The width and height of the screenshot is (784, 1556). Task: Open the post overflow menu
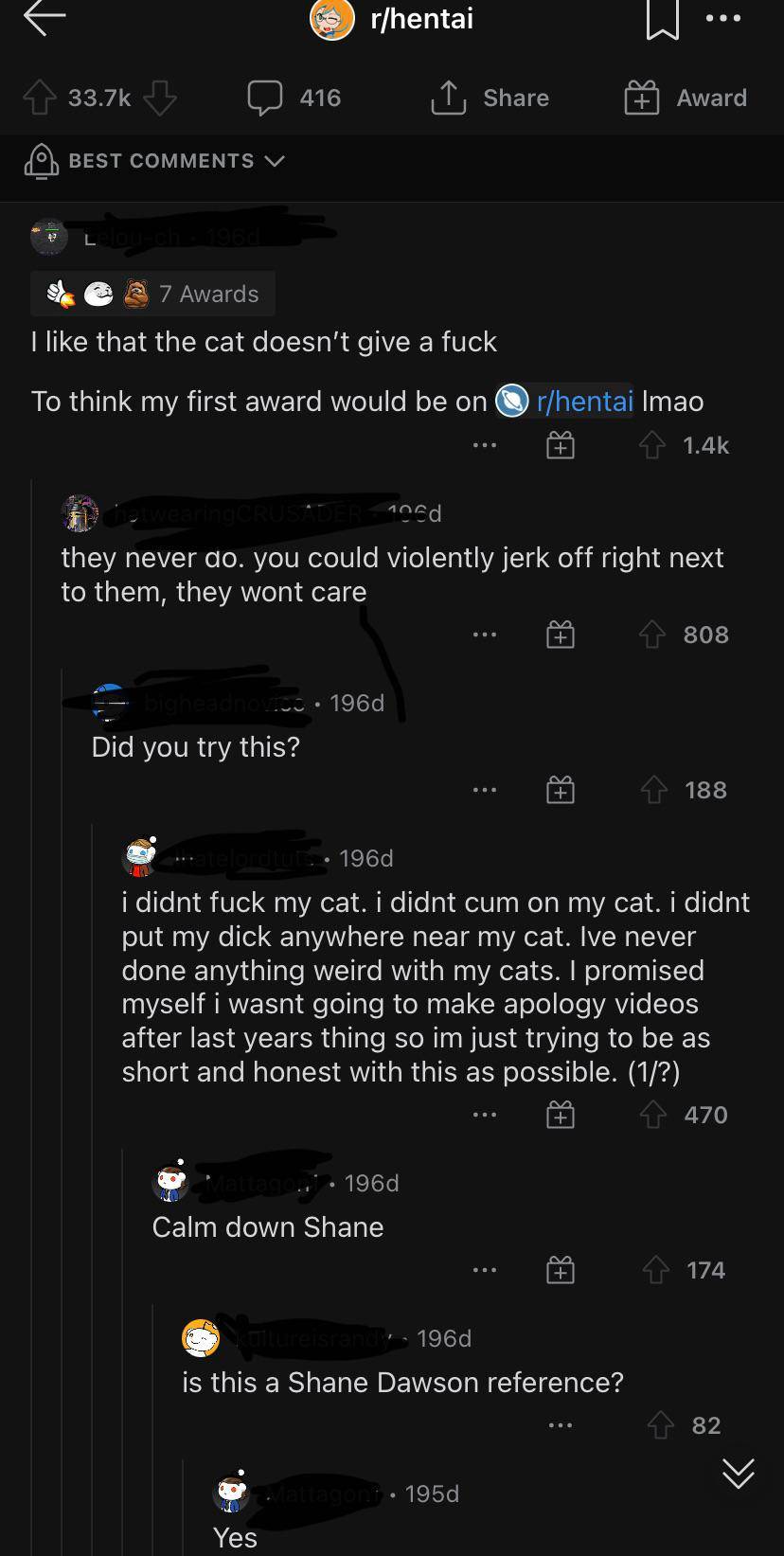pyautogui.click(x=724, y=17)
